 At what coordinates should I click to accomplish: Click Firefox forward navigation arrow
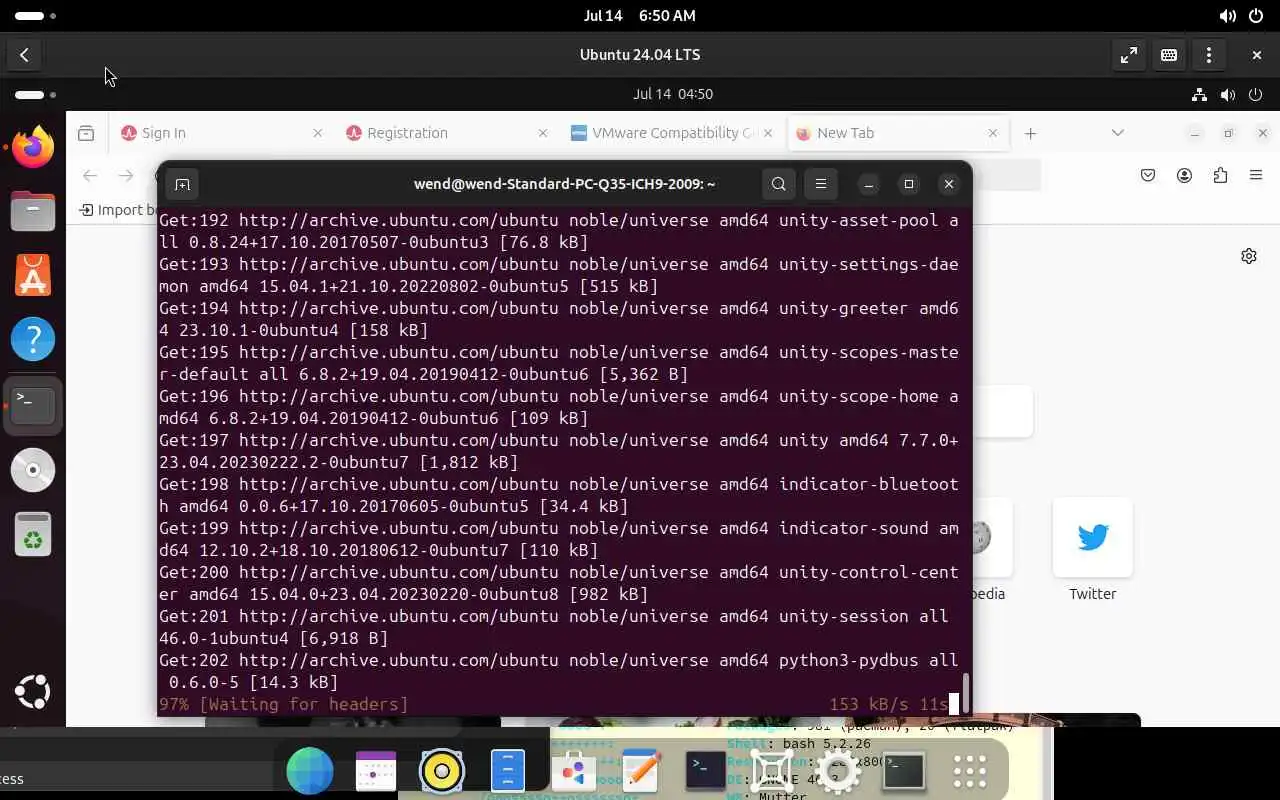point(125,176)
